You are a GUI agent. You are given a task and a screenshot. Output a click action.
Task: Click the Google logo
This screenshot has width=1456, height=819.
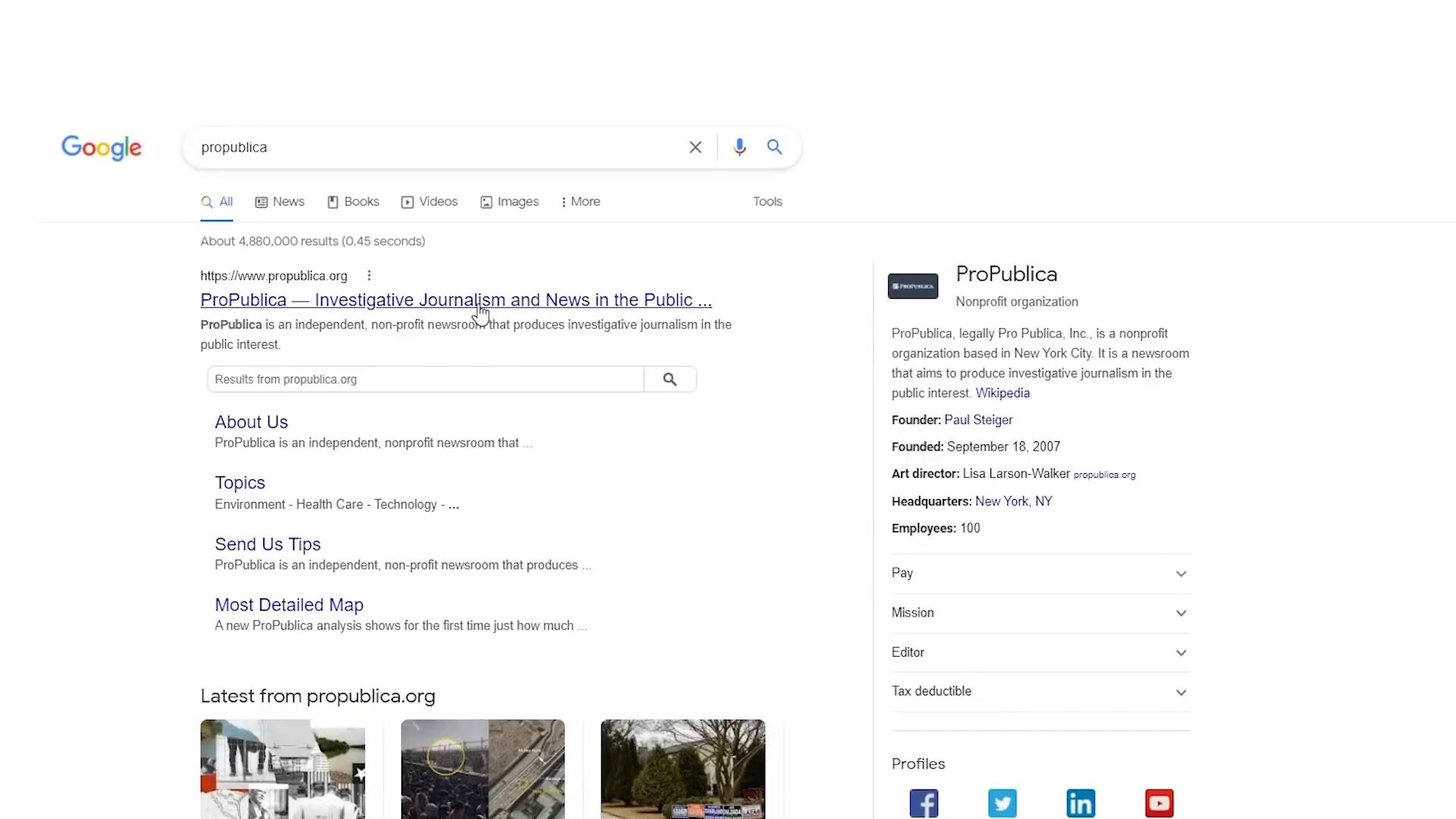coord(101,147)
